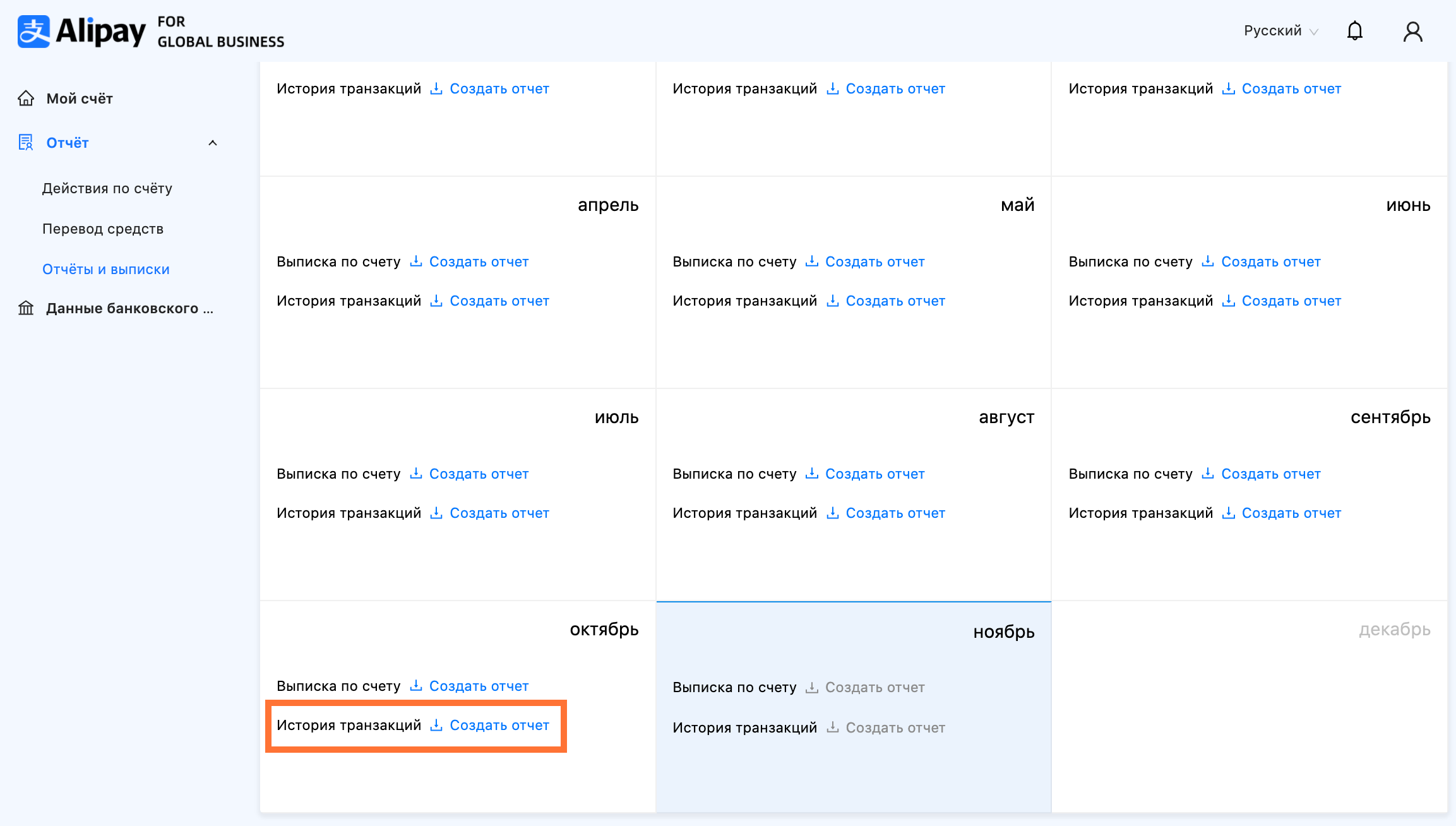
Task: Click the bank building icon in the sidebar
Action: tap(26, 308)
